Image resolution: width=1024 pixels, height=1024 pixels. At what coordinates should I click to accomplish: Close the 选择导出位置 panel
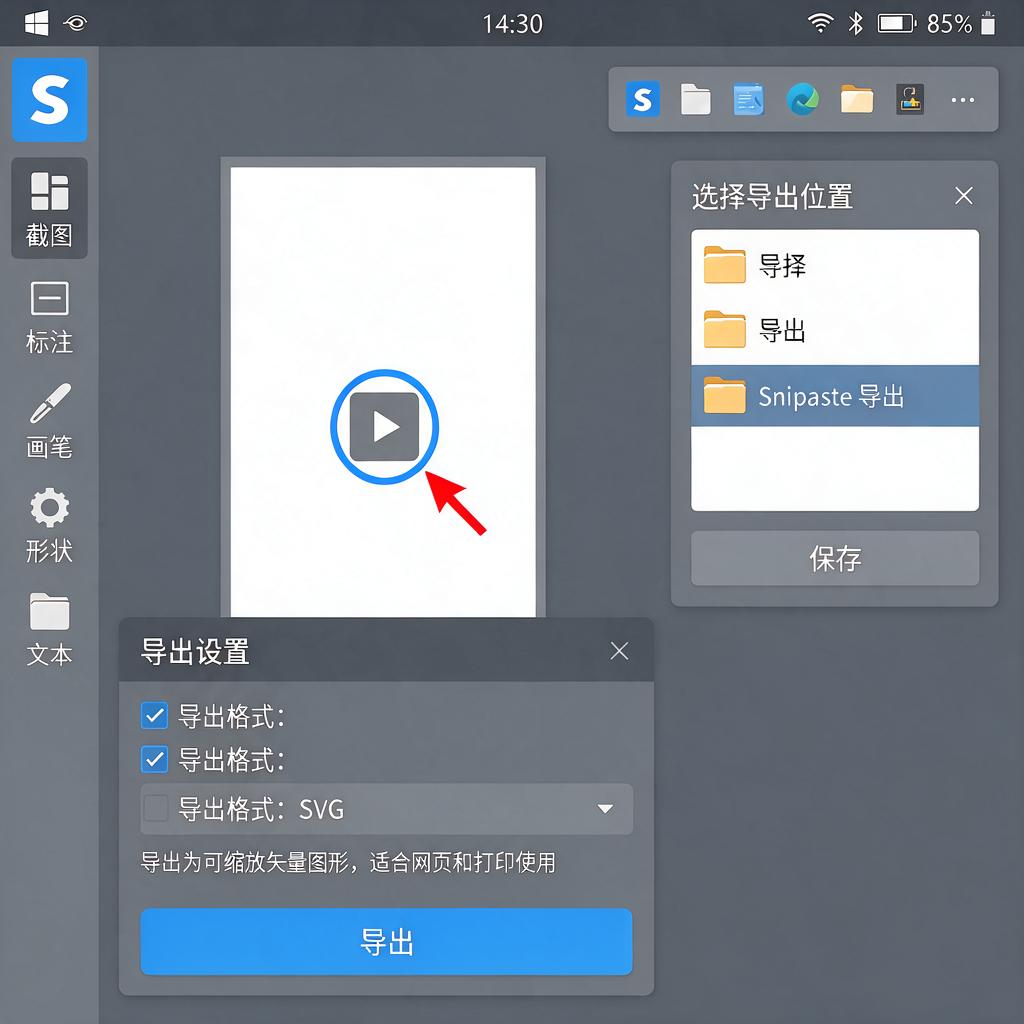click(x=963, y=195)
